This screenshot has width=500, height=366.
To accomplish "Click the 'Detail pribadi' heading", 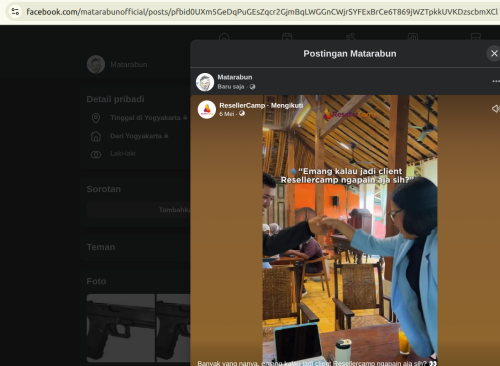I will [x=115, y=99].
